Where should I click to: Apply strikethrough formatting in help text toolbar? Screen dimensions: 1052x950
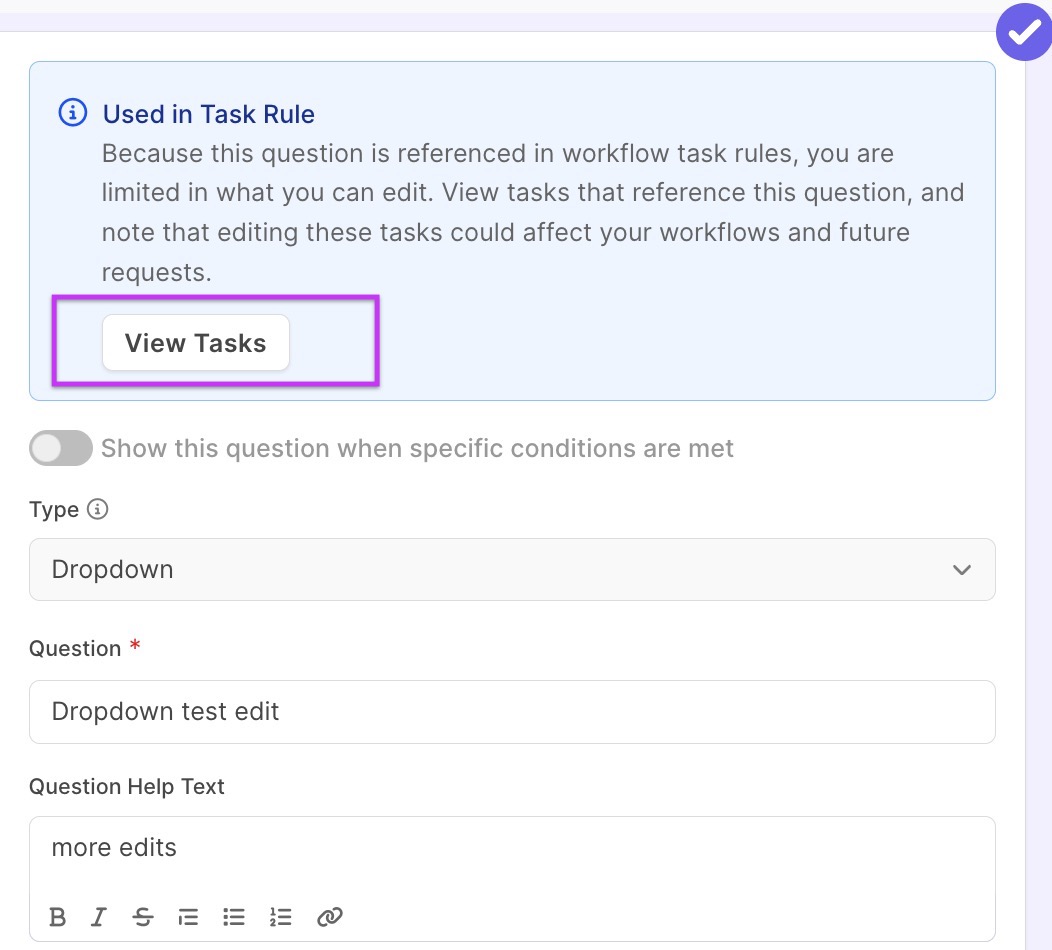(x=143, y=916)
